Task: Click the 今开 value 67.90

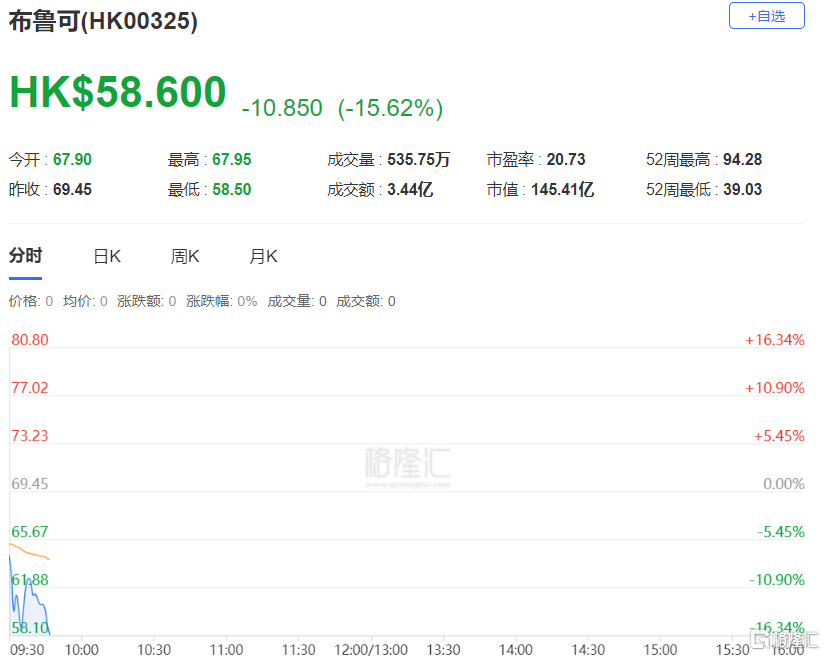Action: (72, 159)
